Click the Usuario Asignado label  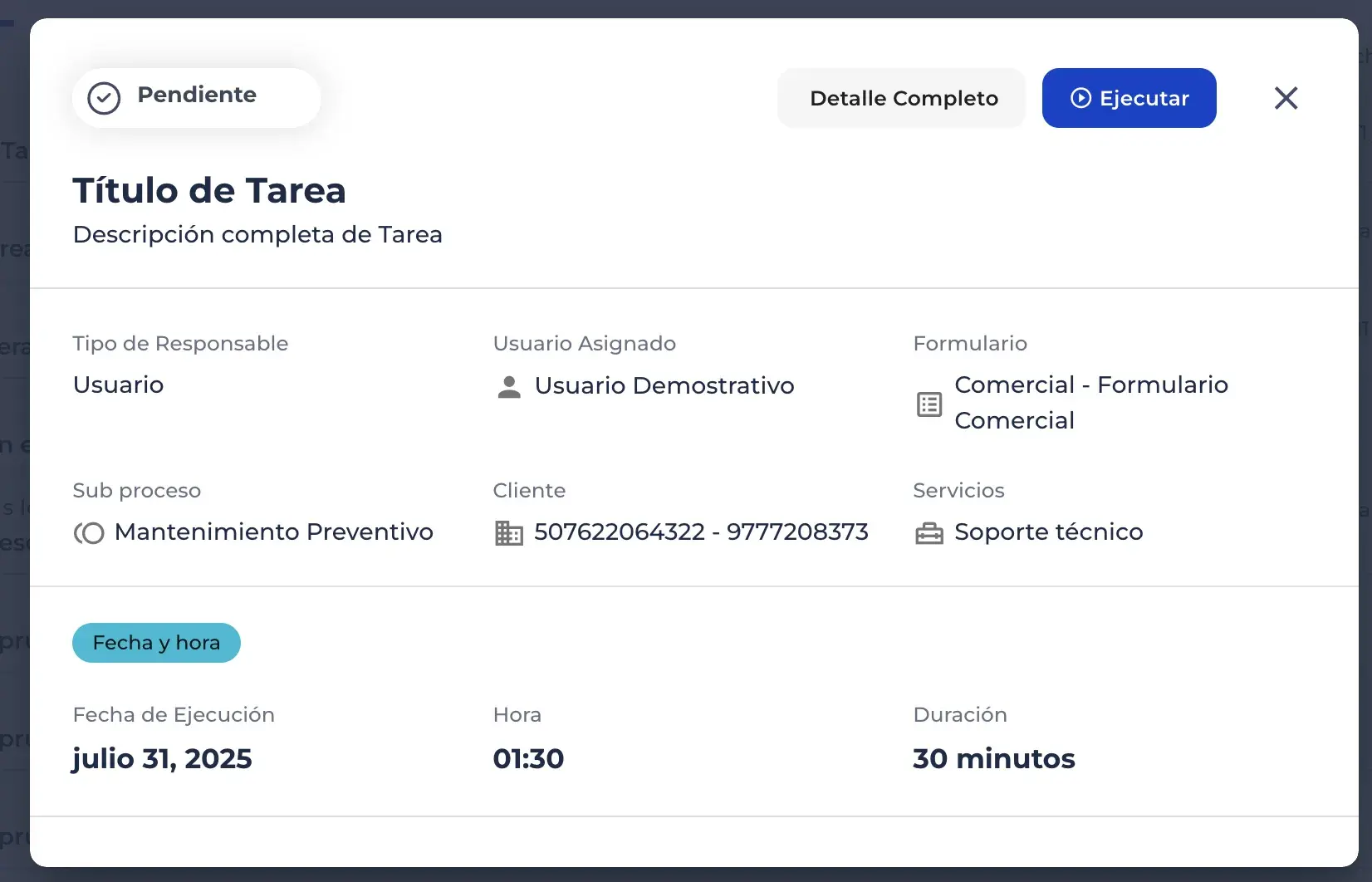(585, 344)
